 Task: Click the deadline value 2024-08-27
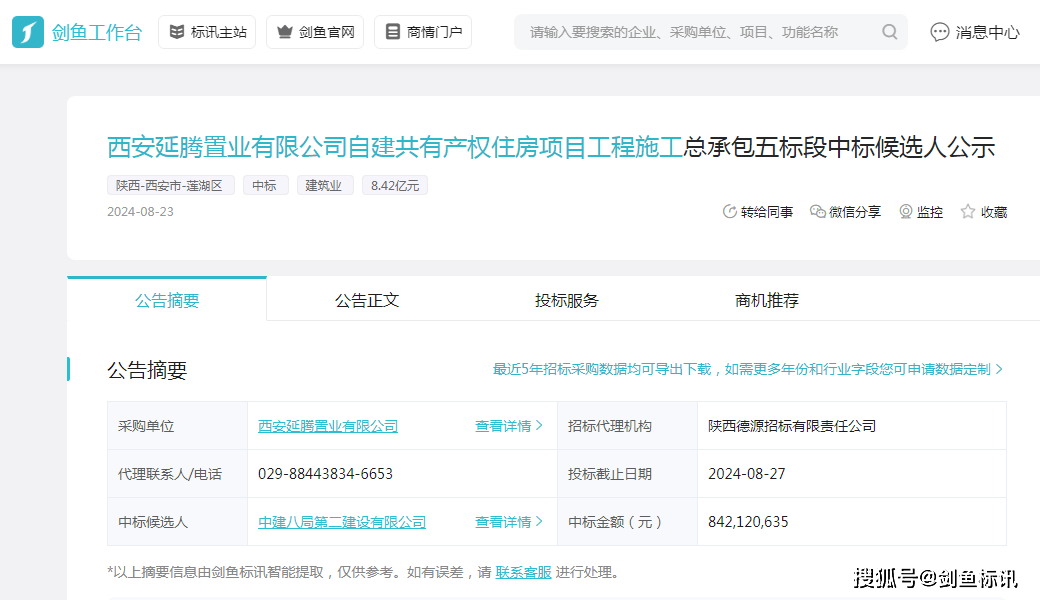click(x=746, y=474)
